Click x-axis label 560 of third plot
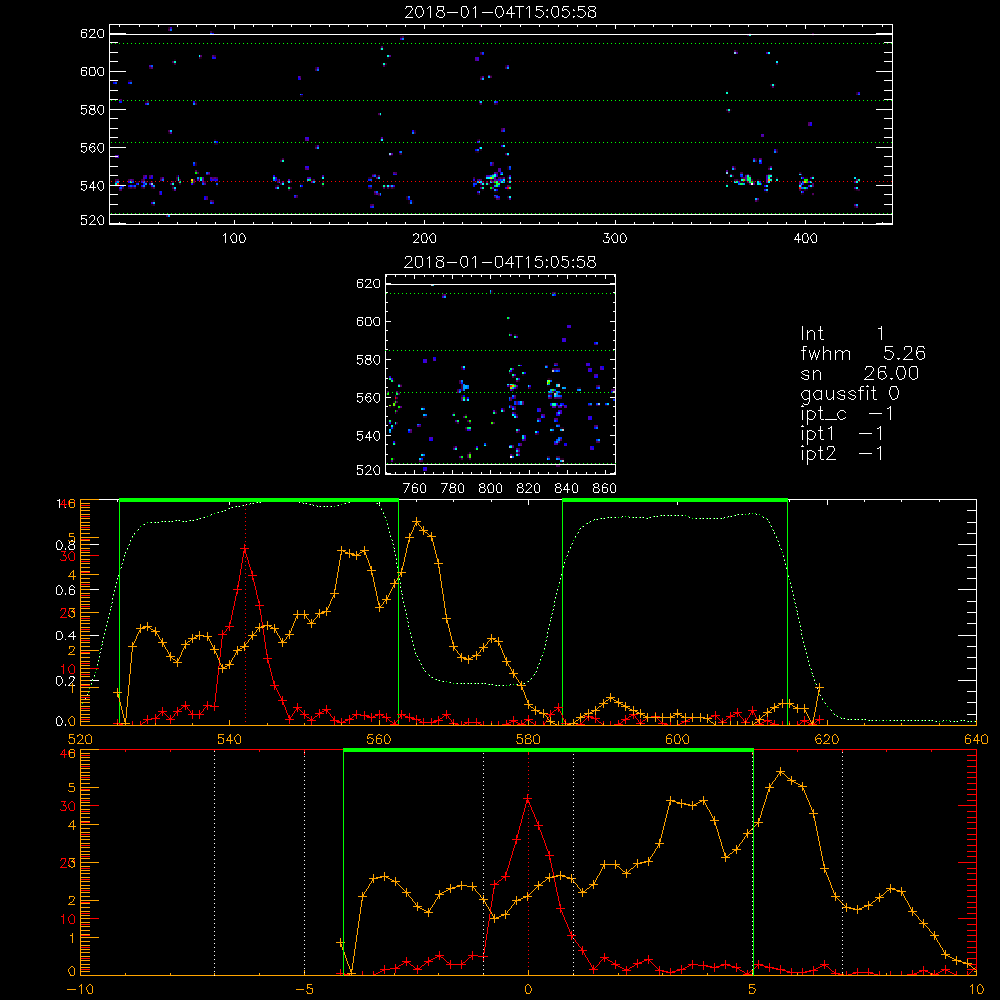The image size is (1000, 1000). coord(379,739)
